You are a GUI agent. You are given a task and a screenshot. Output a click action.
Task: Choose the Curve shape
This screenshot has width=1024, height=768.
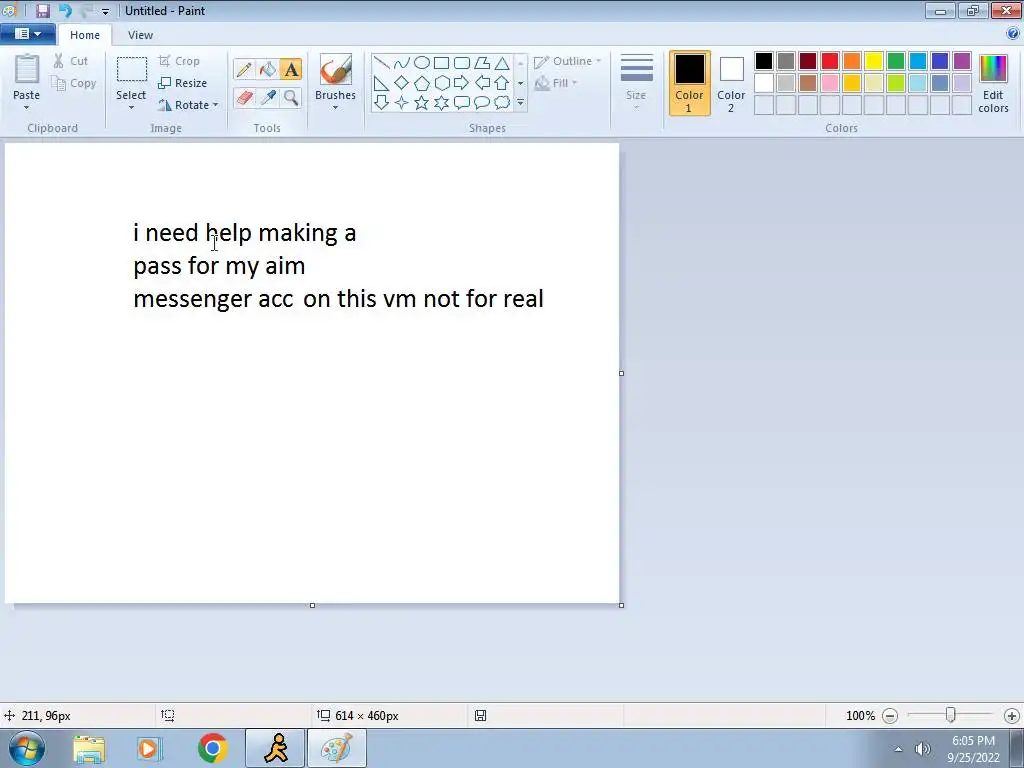click(x=402, y=63)
